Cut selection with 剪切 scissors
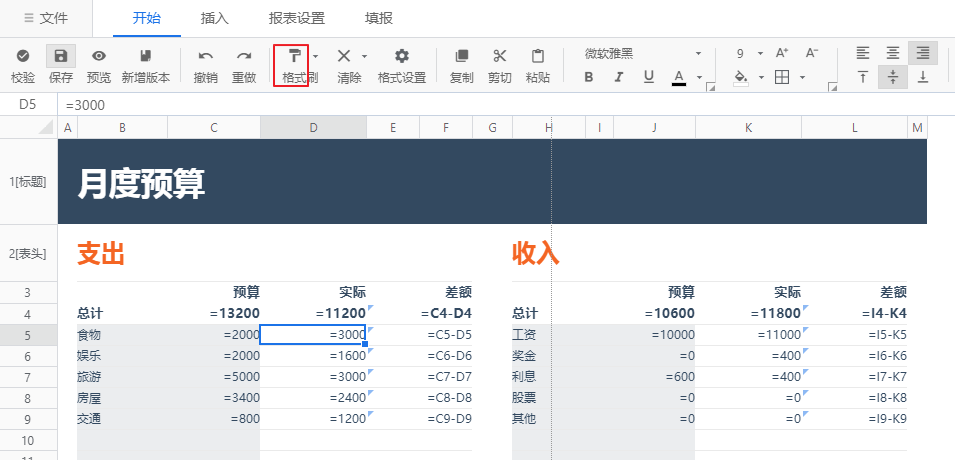955x460 pixels. 499,56
